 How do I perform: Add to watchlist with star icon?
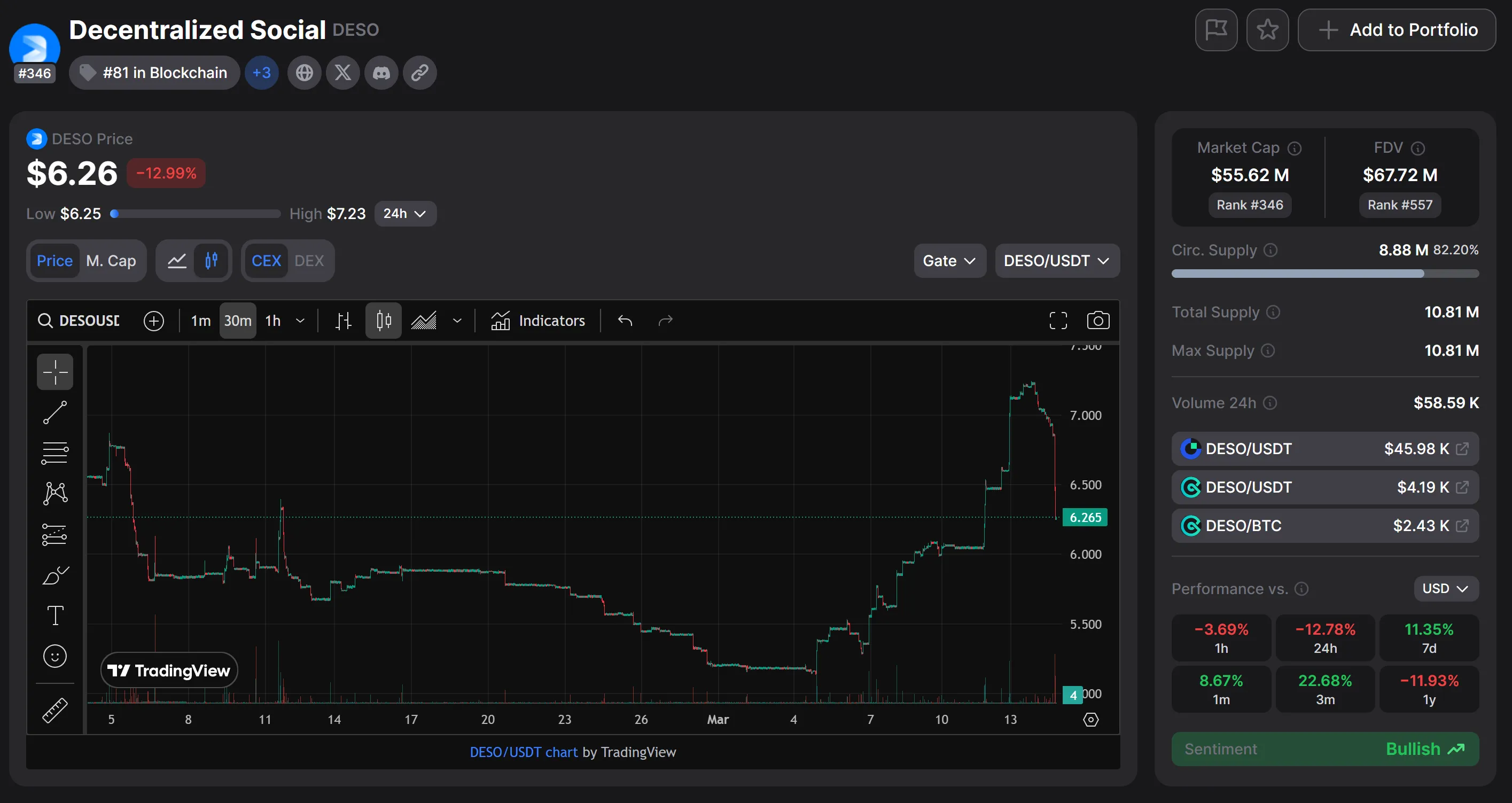(x=1267, y=30)
